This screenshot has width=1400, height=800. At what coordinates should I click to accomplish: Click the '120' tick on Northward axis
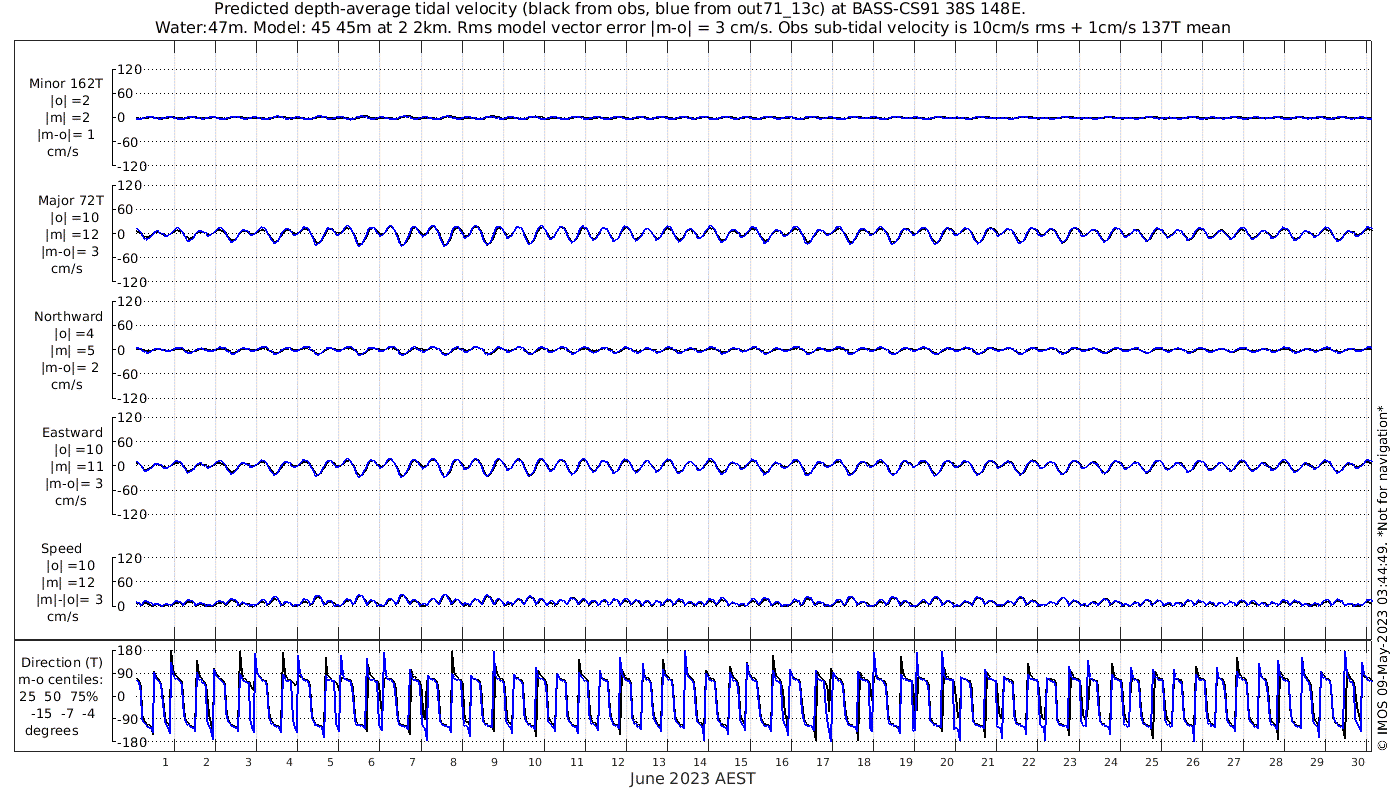click(131, 302)
